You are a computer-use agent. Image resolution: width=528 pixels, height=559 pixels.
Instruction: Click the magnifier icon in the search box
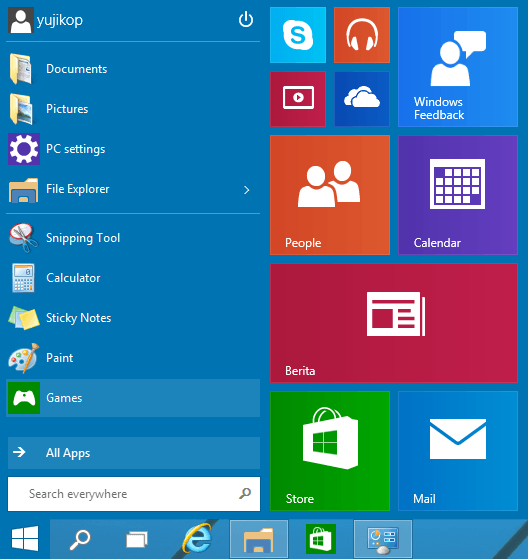coord(245,493)
